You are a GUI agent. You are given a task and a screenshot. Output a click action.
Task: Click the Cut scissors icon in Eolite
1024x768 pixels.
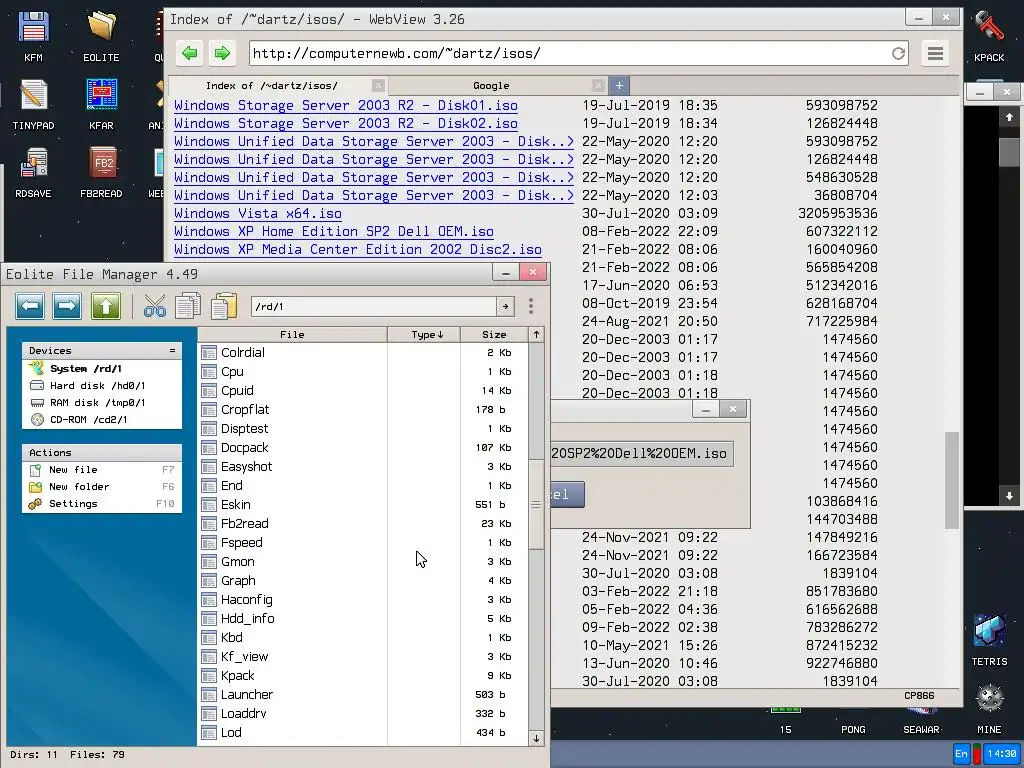pyautogui.click(x=155, y=306)
